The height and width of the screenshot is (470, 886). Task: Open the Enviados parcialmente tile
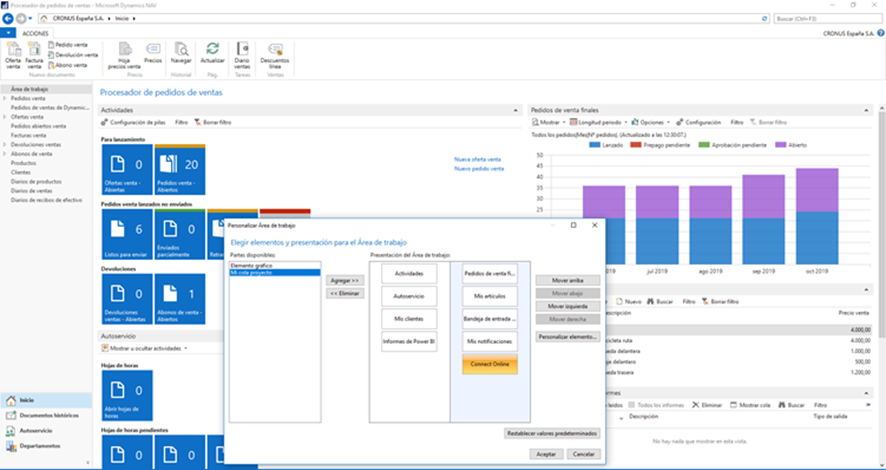point(180,234)
